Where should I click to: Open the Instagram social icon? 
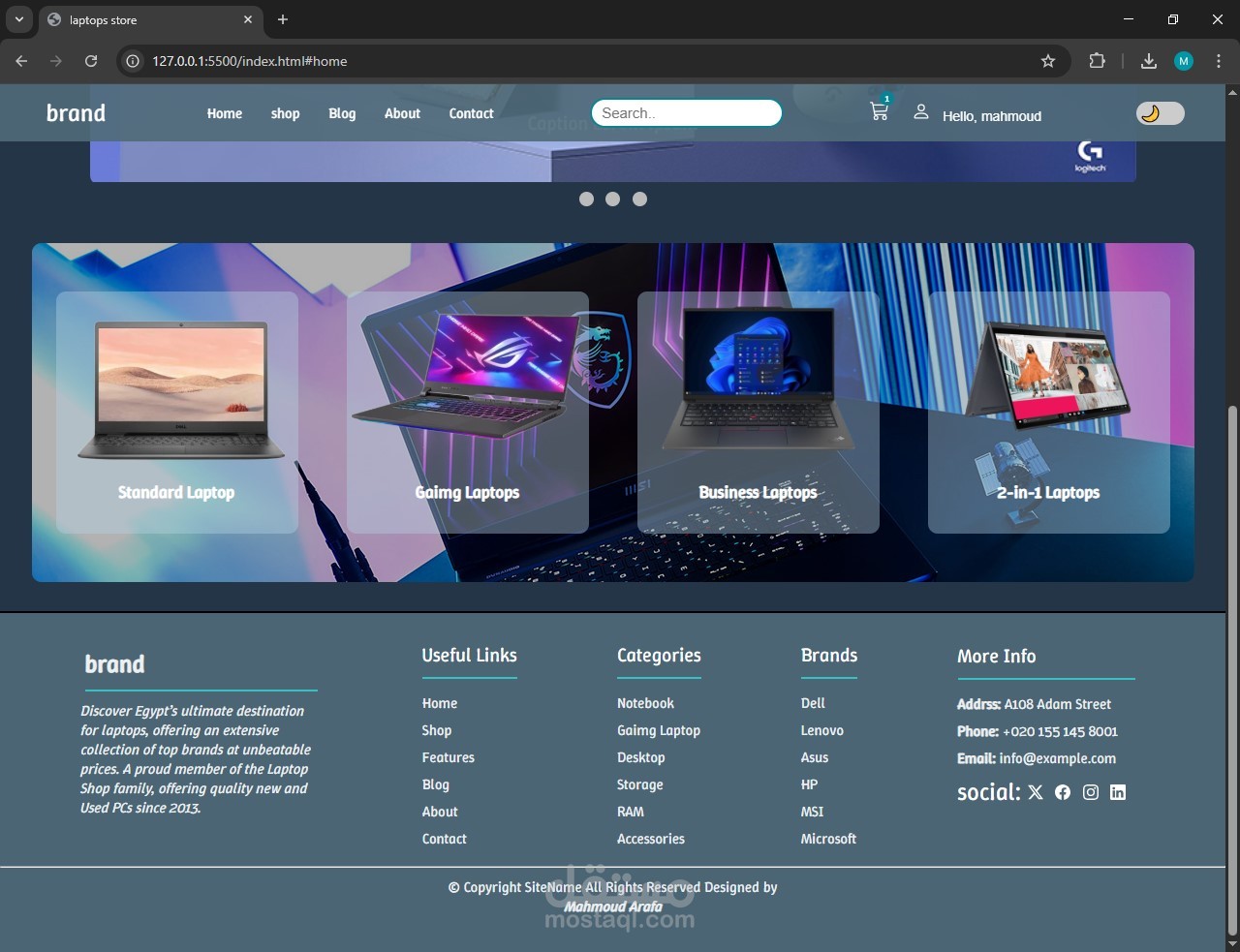1091,792
